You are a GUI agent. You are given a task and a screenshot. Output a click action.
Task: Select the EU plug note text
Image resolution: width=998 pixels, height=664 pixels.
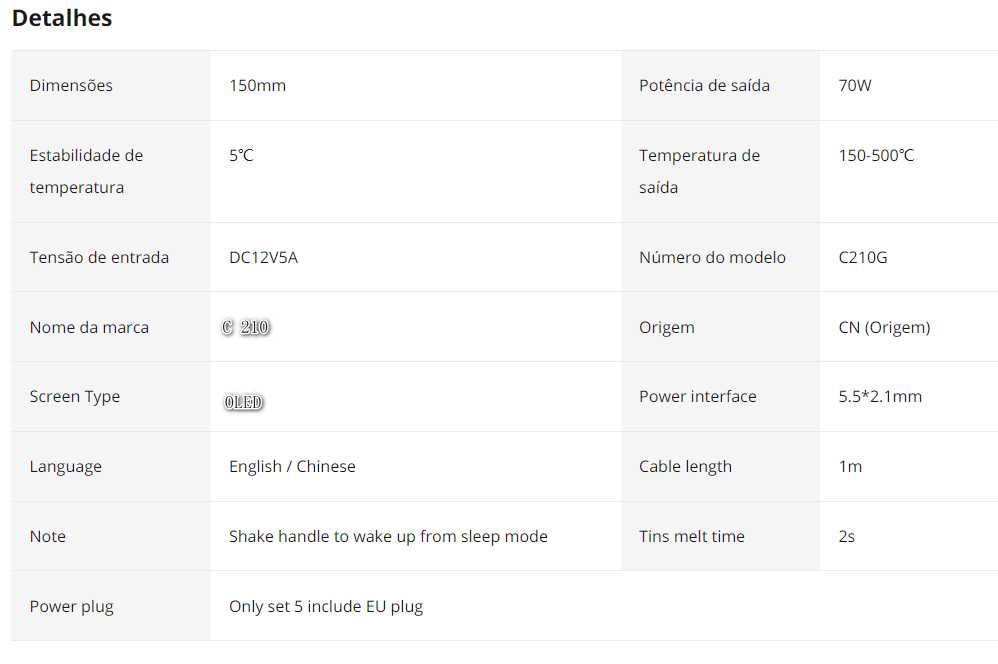coord(326,606)
